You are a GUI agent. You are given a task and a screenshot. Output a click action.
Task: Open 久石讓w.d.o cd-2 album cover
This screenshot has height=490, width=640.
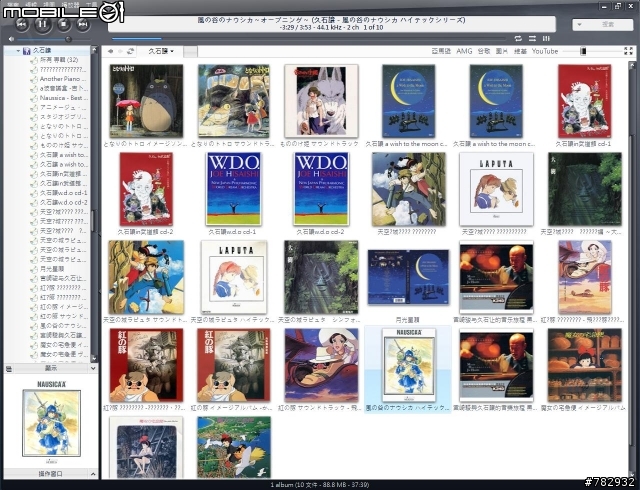pyautogui.click(x=321, y=189)
